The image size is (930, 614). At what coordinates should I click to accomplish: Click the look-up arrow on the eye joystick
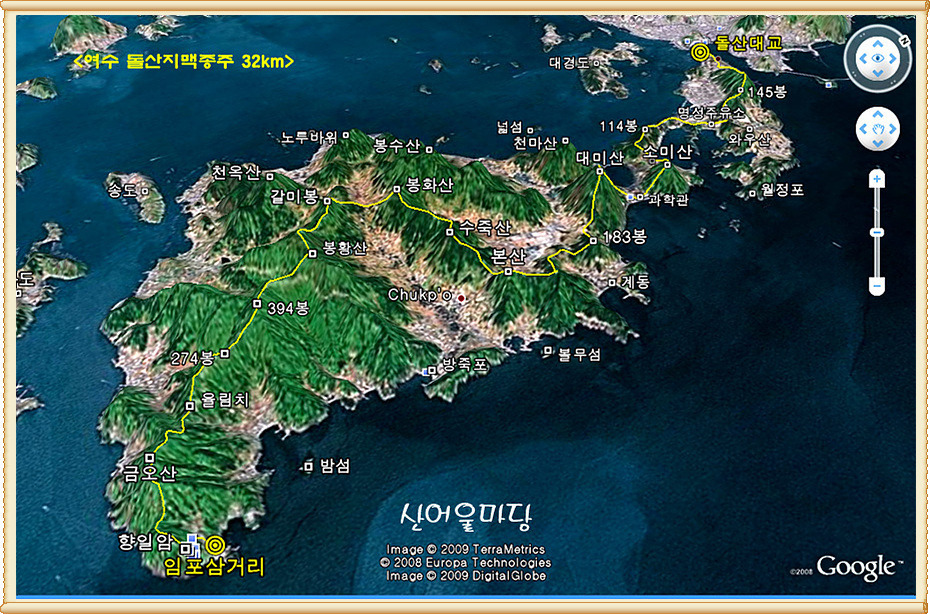point(878,43)
